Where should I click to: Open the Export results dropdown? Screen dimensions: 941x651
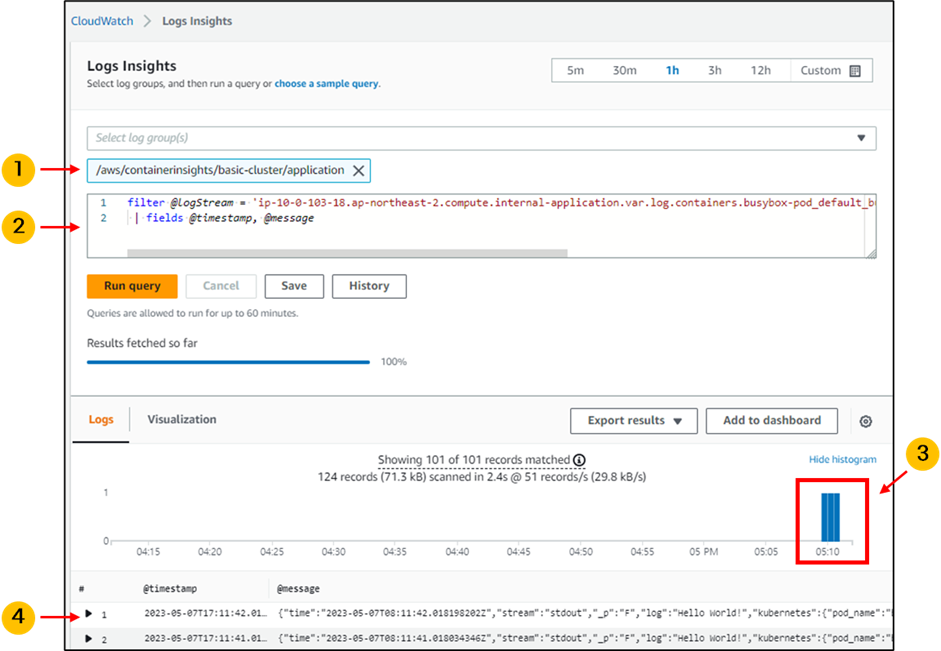[634, 421]
